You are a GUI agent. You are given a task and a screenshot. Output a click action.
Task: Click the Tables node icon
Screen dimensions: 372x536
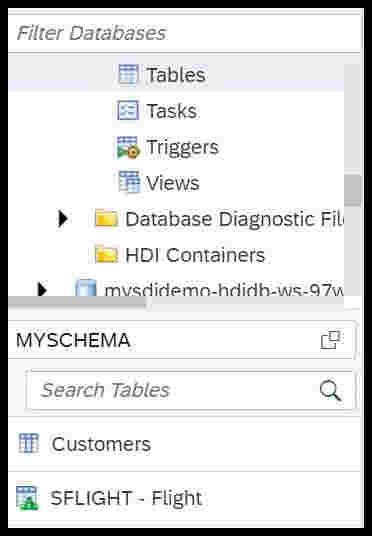click(x=128, y=74)
